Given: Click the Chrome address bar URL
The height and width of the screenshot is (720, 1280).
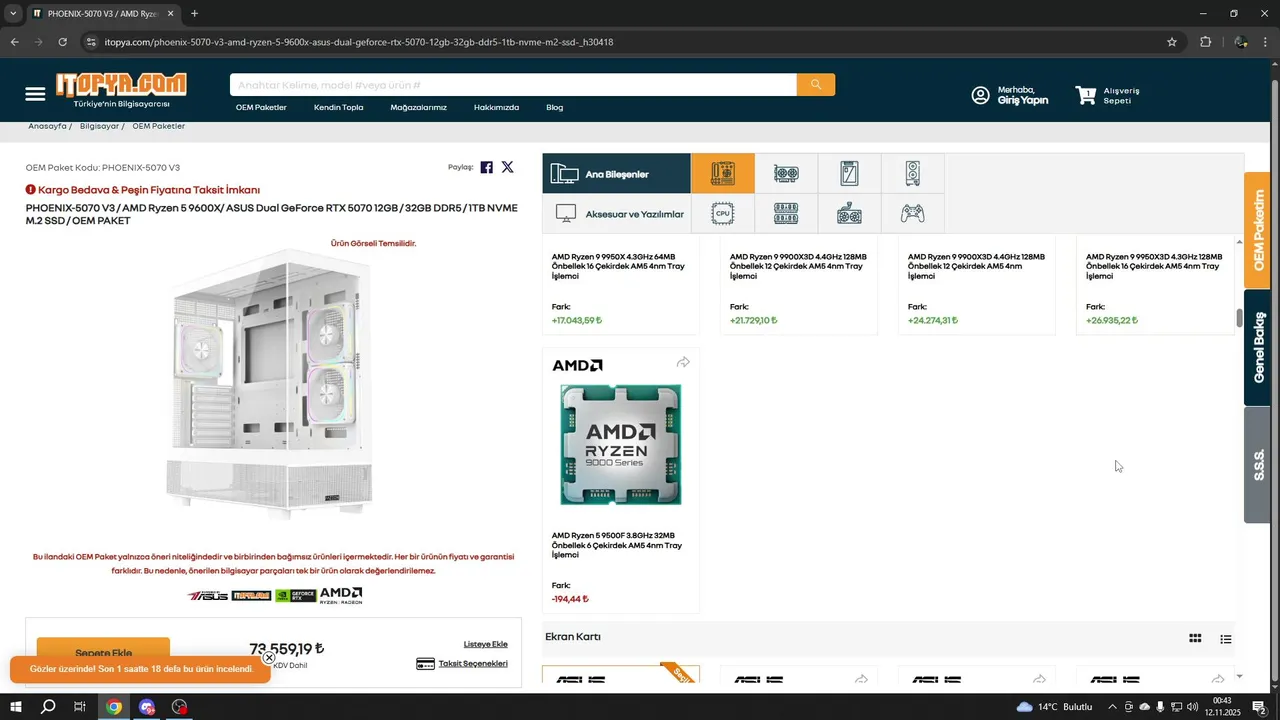Looking at the screenshot, I should (x=359, y=42).
